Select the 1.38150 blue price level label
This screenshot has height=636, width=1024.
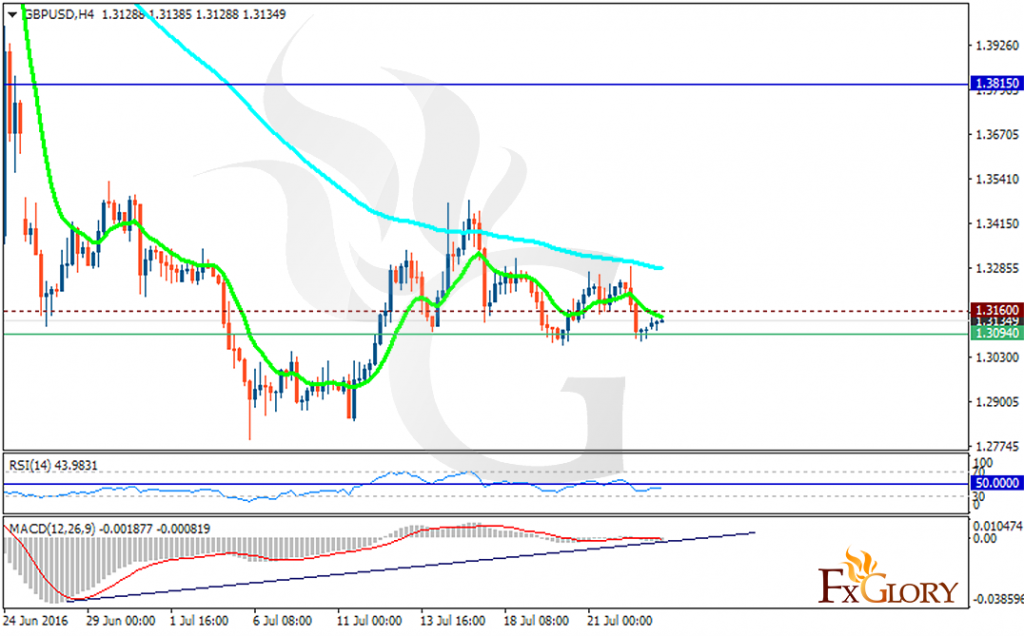click(997, 84)
